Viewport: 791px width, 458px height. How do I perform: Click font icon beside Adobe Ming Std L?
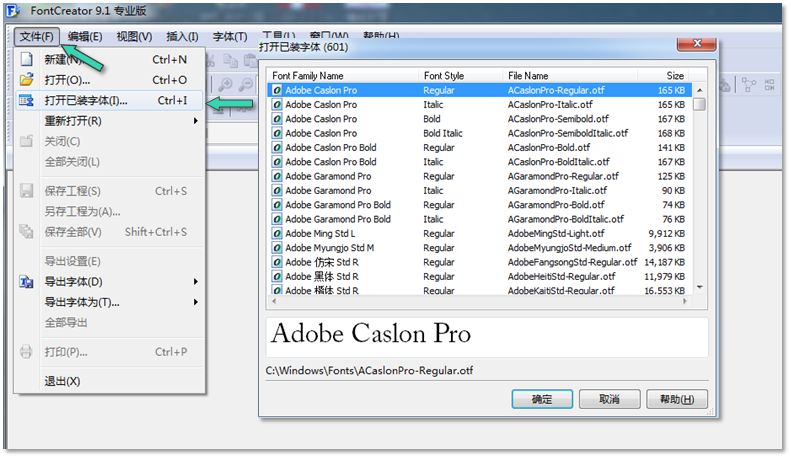tap(277, 234)
